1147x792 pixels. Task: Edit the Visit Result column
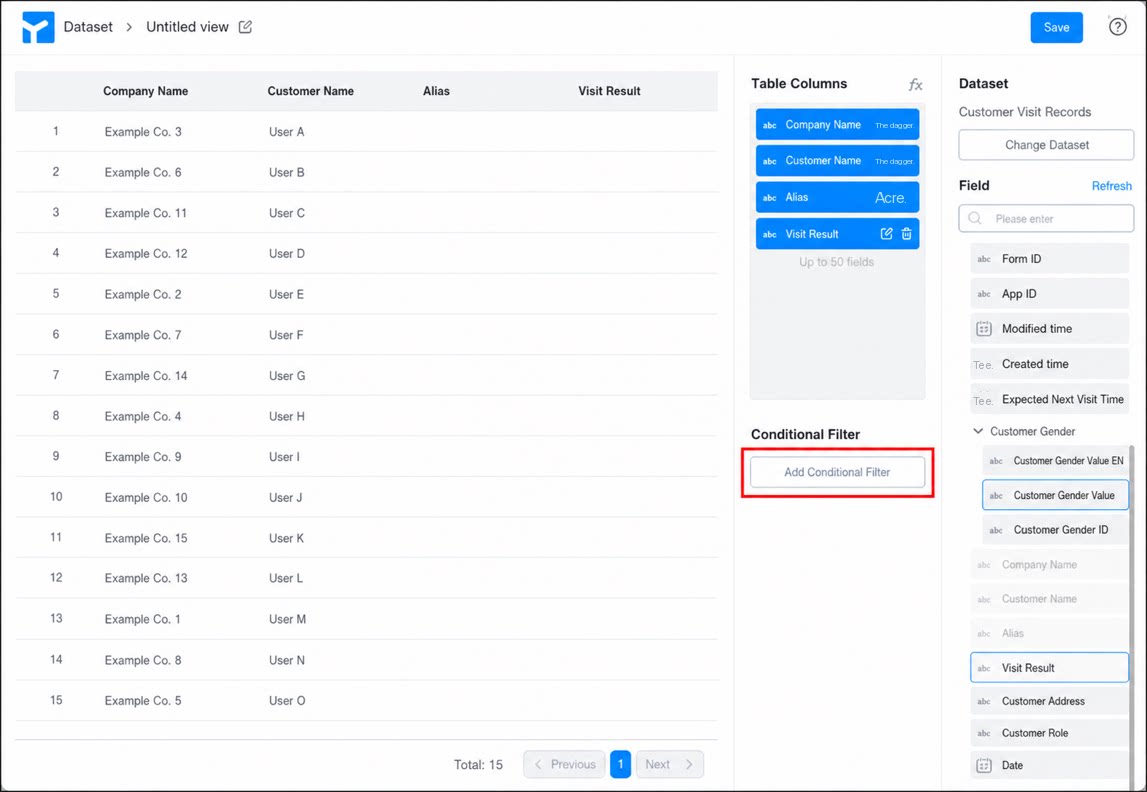[887, 234]
